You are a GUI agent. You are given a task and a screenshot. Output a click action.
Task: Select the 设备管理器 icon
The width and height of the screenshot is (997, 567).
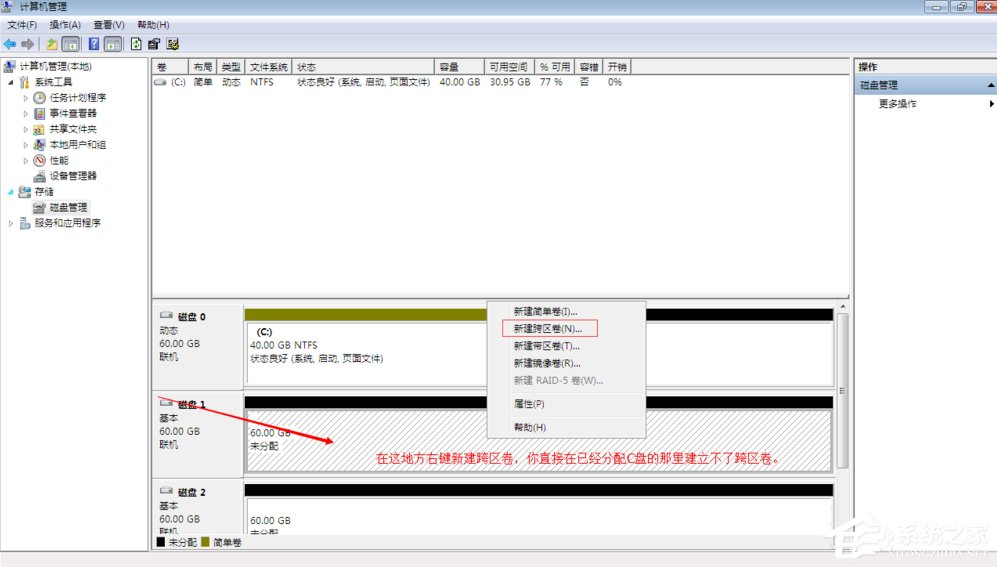[x=39, y=176]
